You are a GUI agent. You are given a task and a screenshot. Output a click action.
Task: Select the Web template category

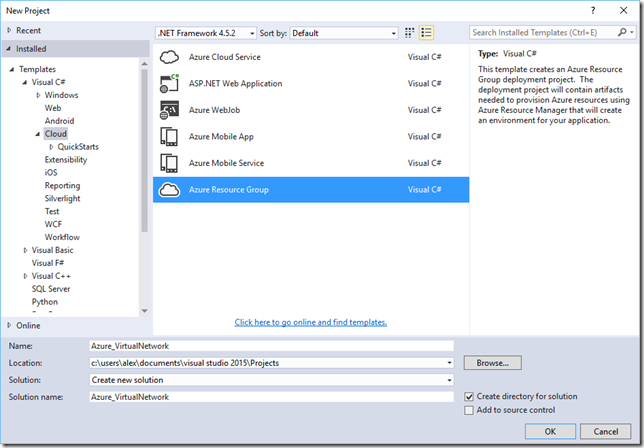point(53,108)
